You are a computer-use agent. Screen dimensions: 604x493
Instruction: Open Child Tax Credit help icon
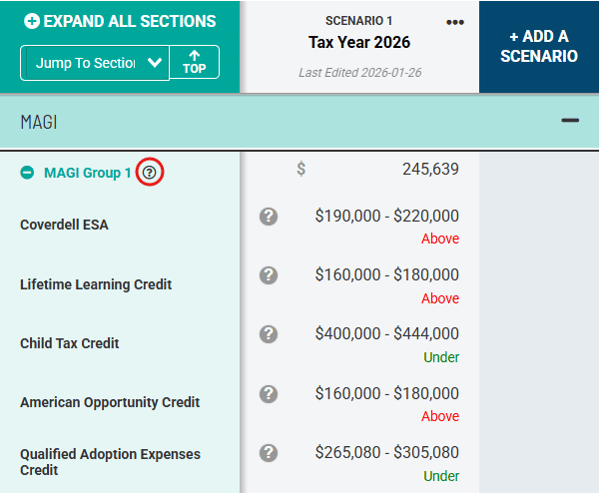(268, 334)
